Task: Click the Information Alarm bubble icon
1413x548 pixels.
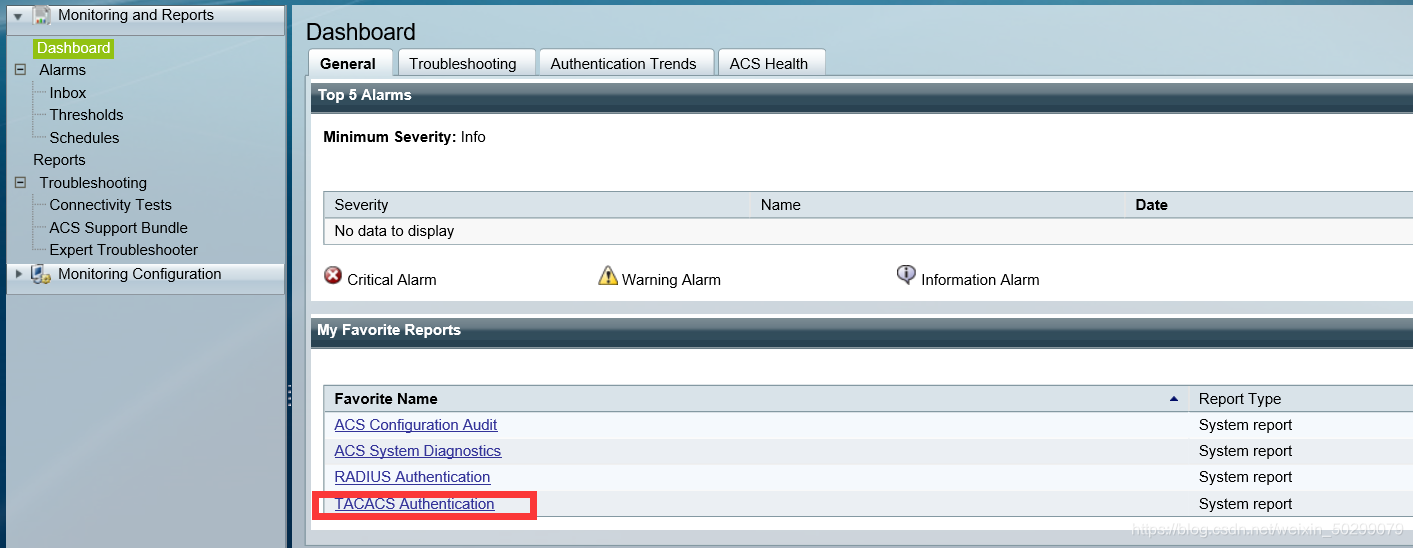Action: pyautogui.click(x=906, y=275)
